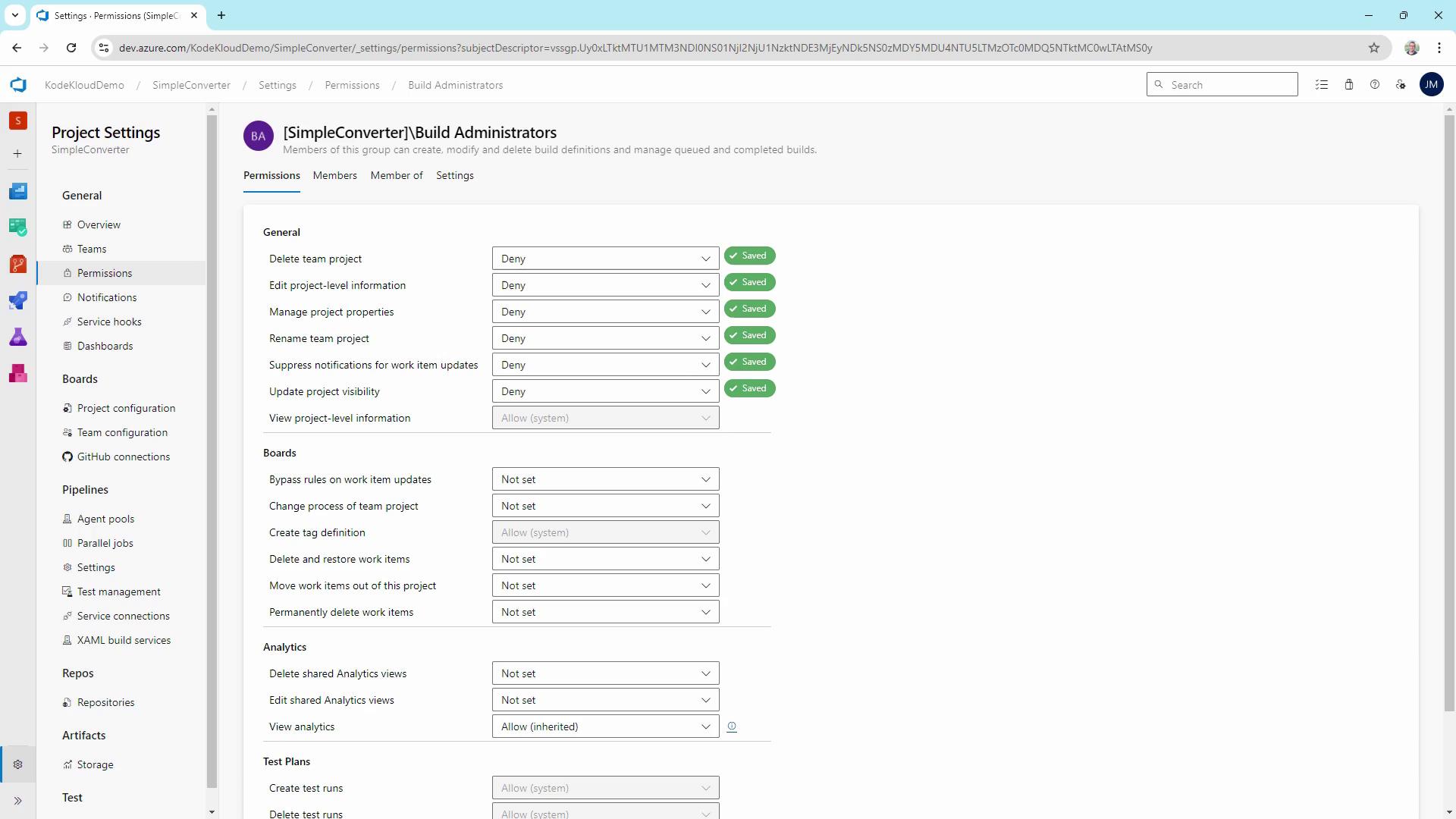This screenshot has height=819, width=1456.
Task: Open Service connections link
Action: [x=123, y=616]
